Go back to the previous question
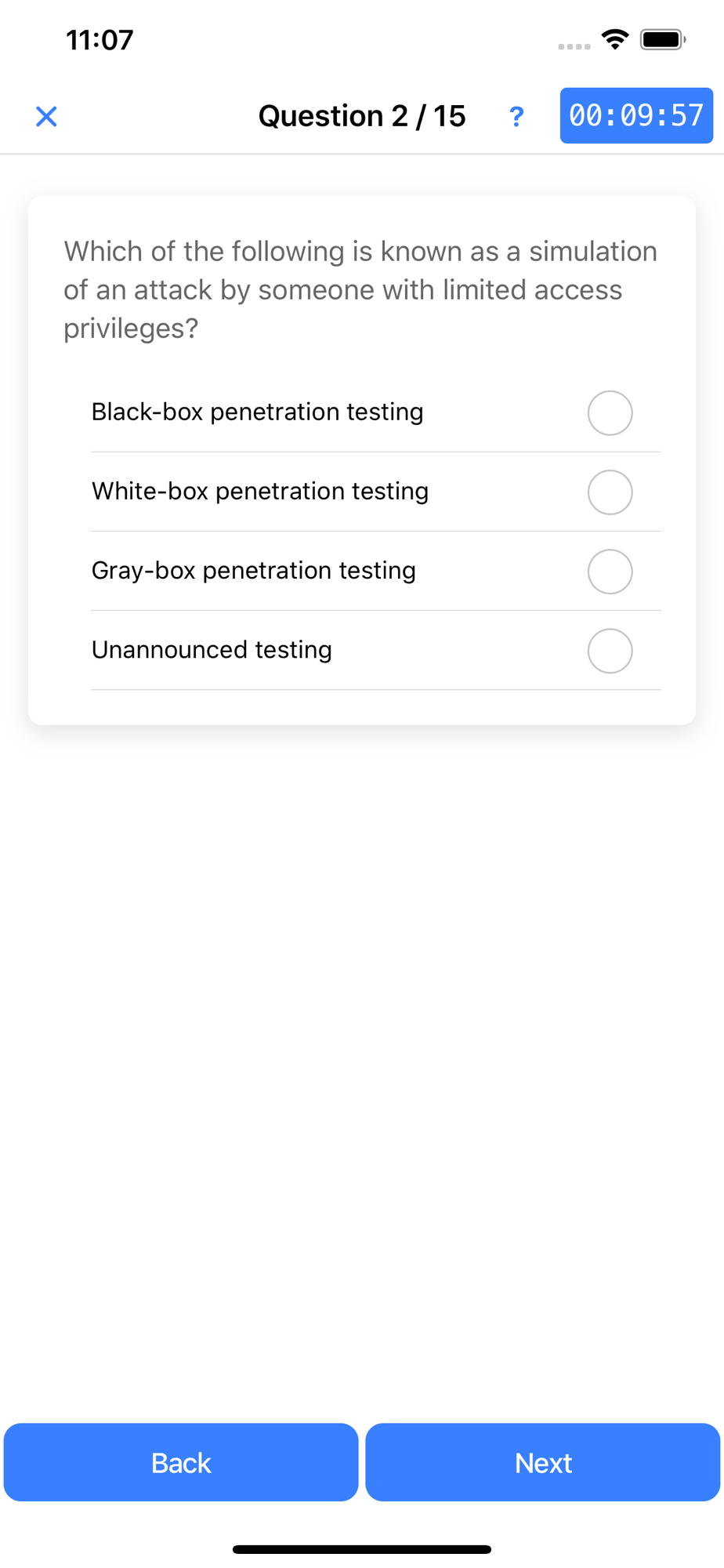724x1568 pixels. 181,1463
